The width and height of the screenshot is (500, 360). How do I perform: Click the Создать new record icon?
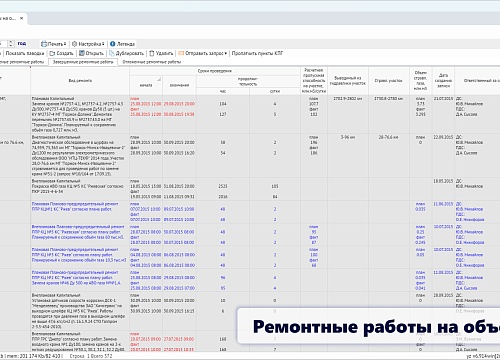[x=52, y=53]
